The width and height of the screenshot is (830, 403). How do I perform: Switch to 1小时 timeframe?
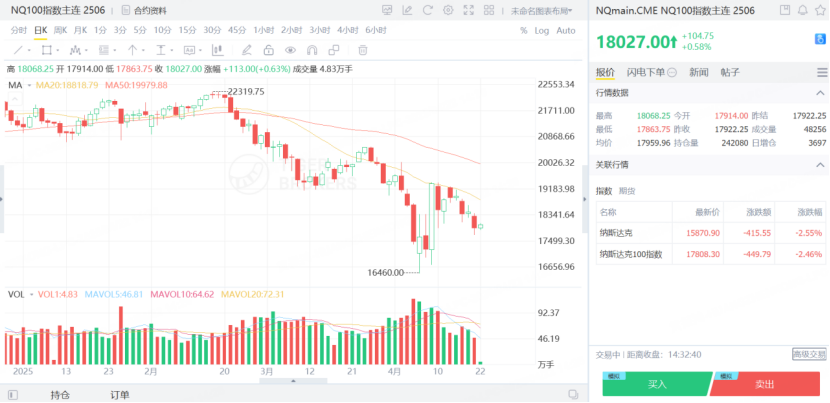pyautogui.click(x=264, y=30)
